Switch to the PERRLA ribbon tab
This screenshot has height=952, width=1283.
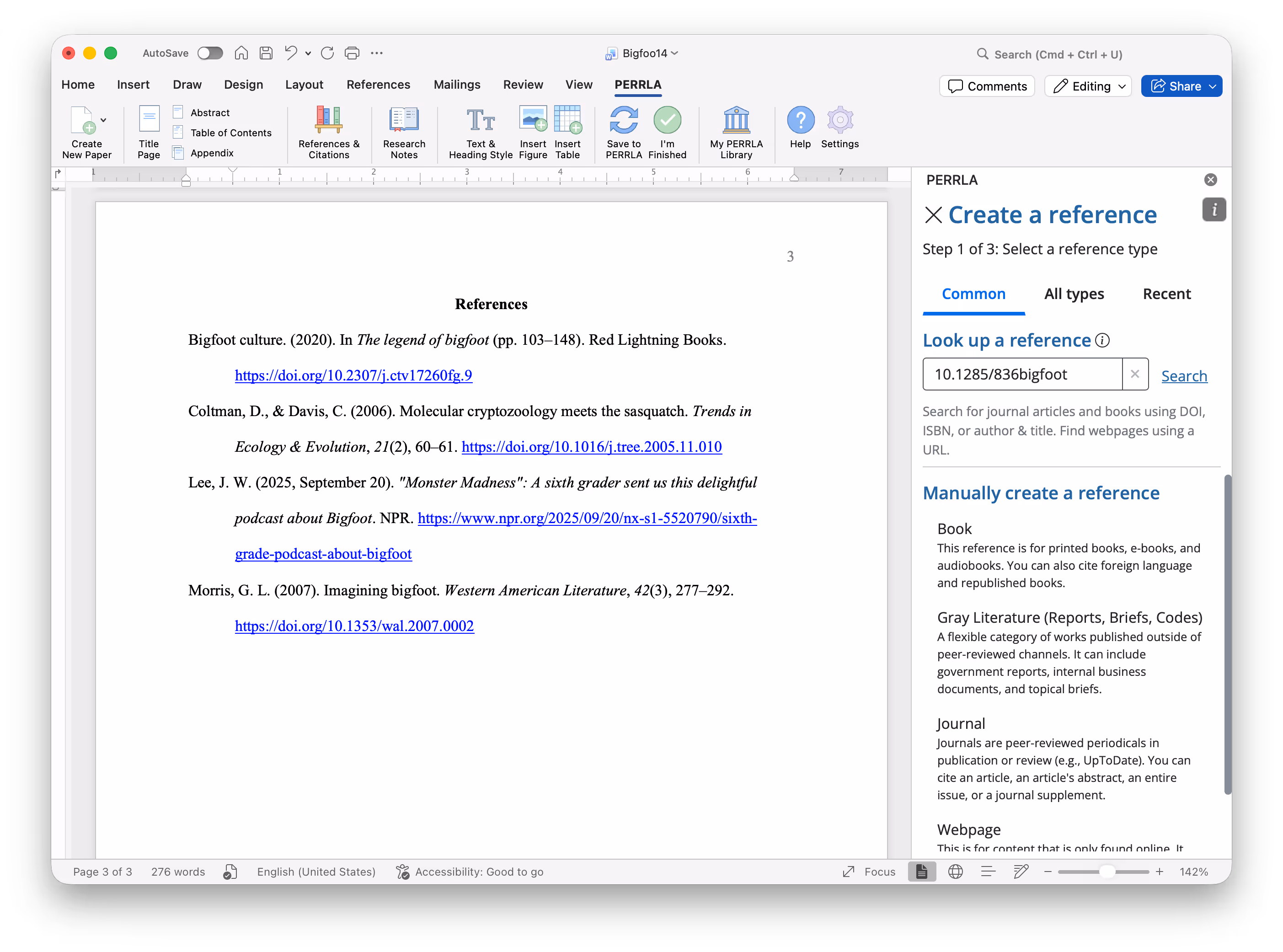coord(638,84)
